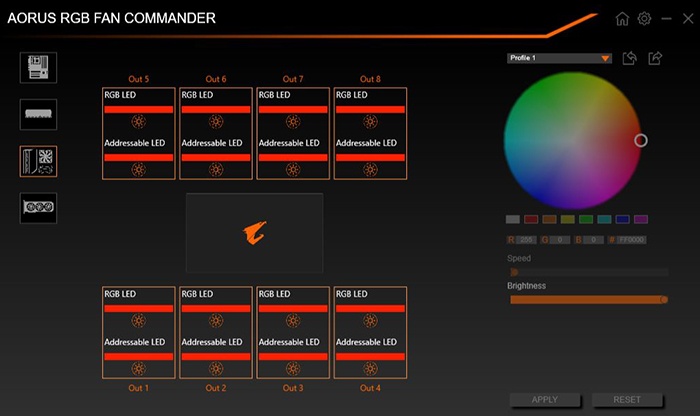Image resolution: width=700 pixels, height=416 pixels.
Task: Open the graphics card device icon
Action: 38,208
